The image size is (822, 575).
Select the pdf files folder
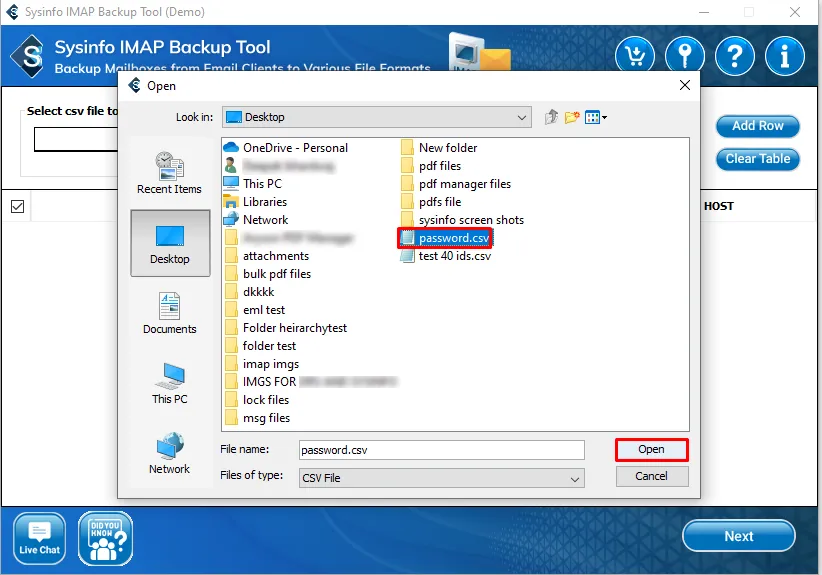pyautogui.click(x=430, y=166)
